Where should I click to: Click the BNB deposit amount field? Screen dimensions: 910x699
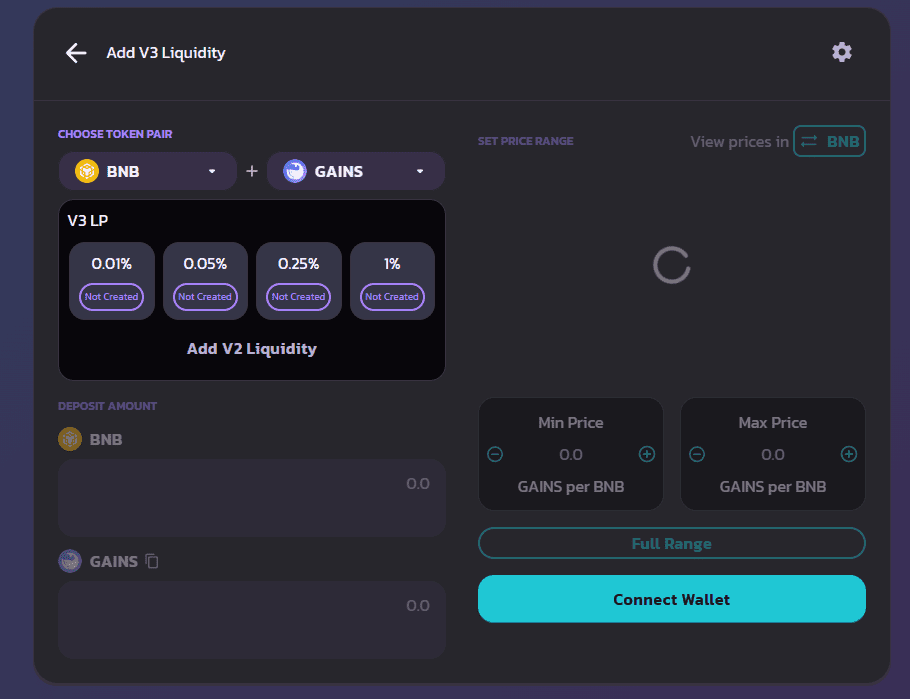[x=251, y=497]
